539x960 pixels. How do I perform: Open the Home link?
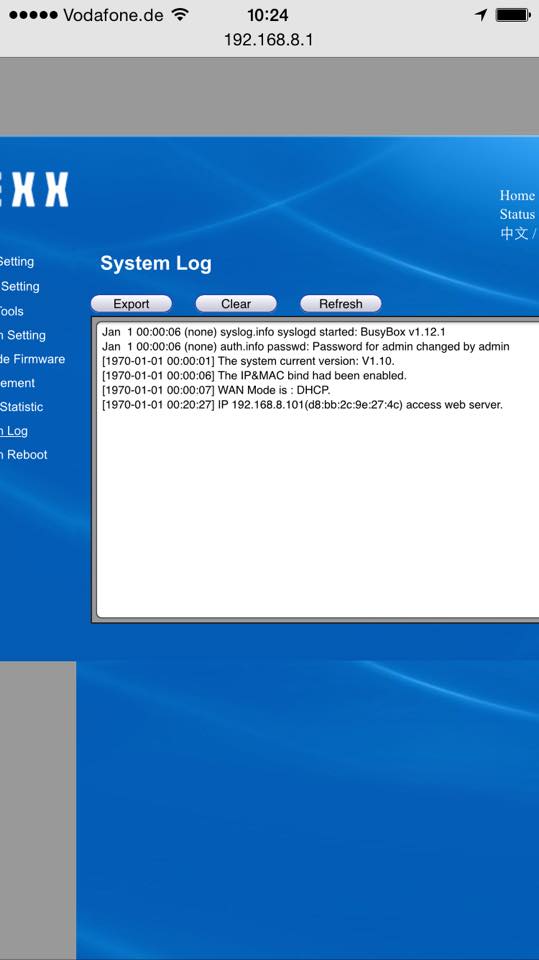tap(518, 195)
